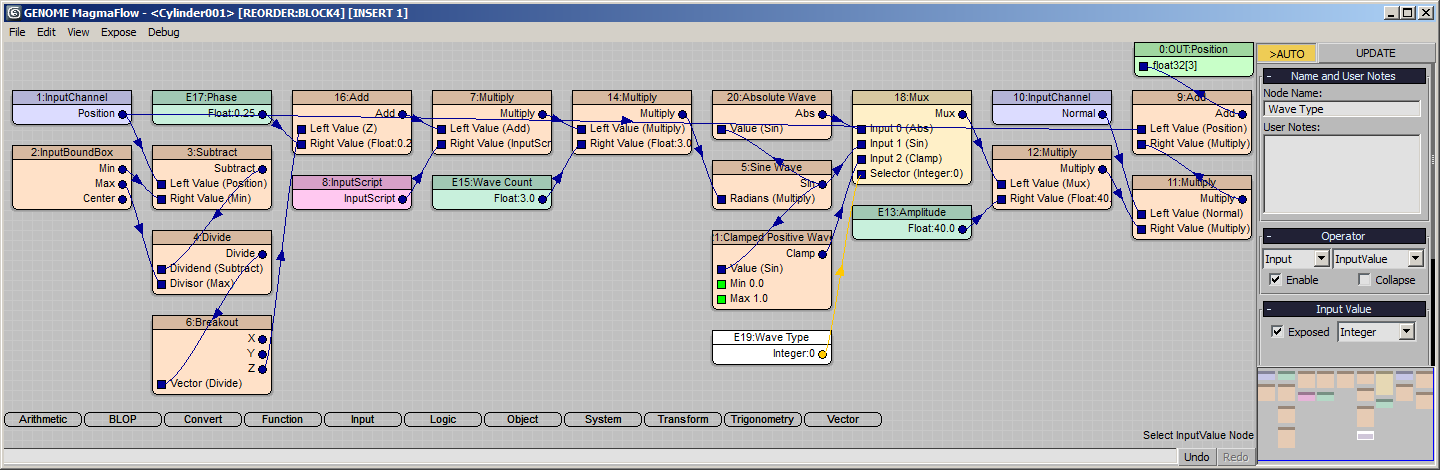This screenshot has height=470, width=1440.
Task: Click the Z output socket of 6:Breakout
Action: (263, 369)
